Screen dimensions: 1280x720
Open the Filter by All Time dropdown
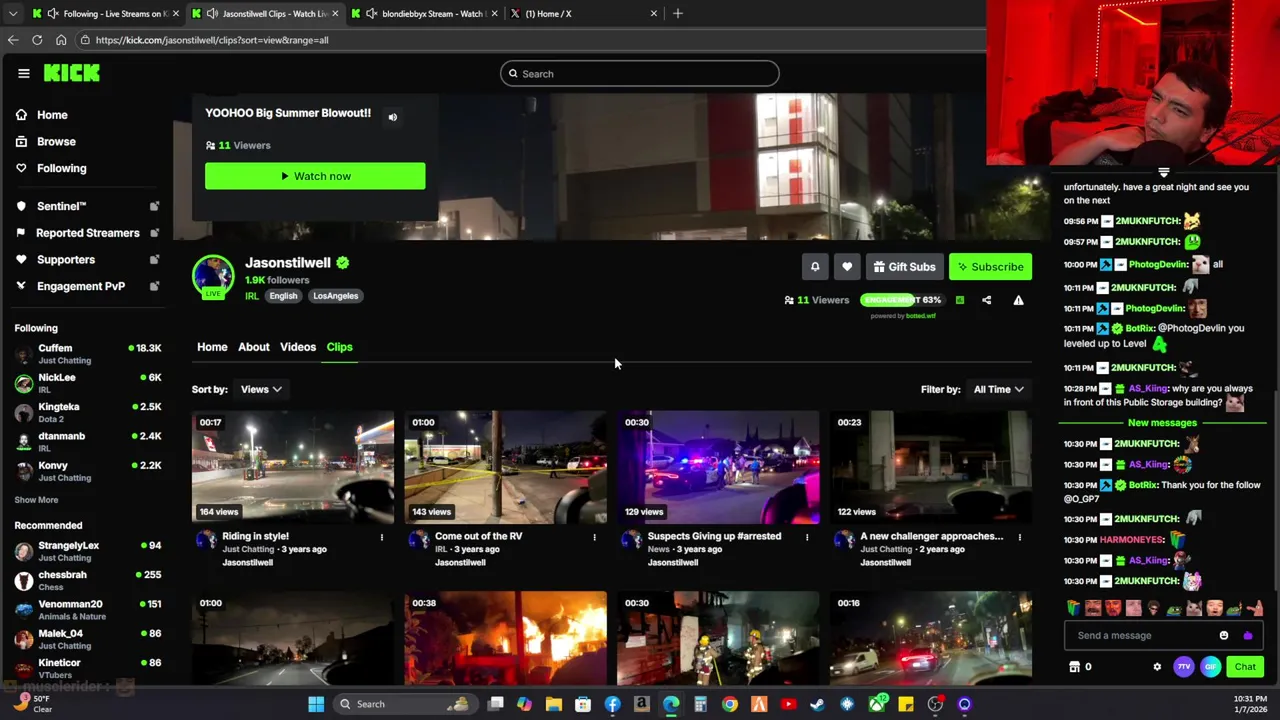[998, 389]
